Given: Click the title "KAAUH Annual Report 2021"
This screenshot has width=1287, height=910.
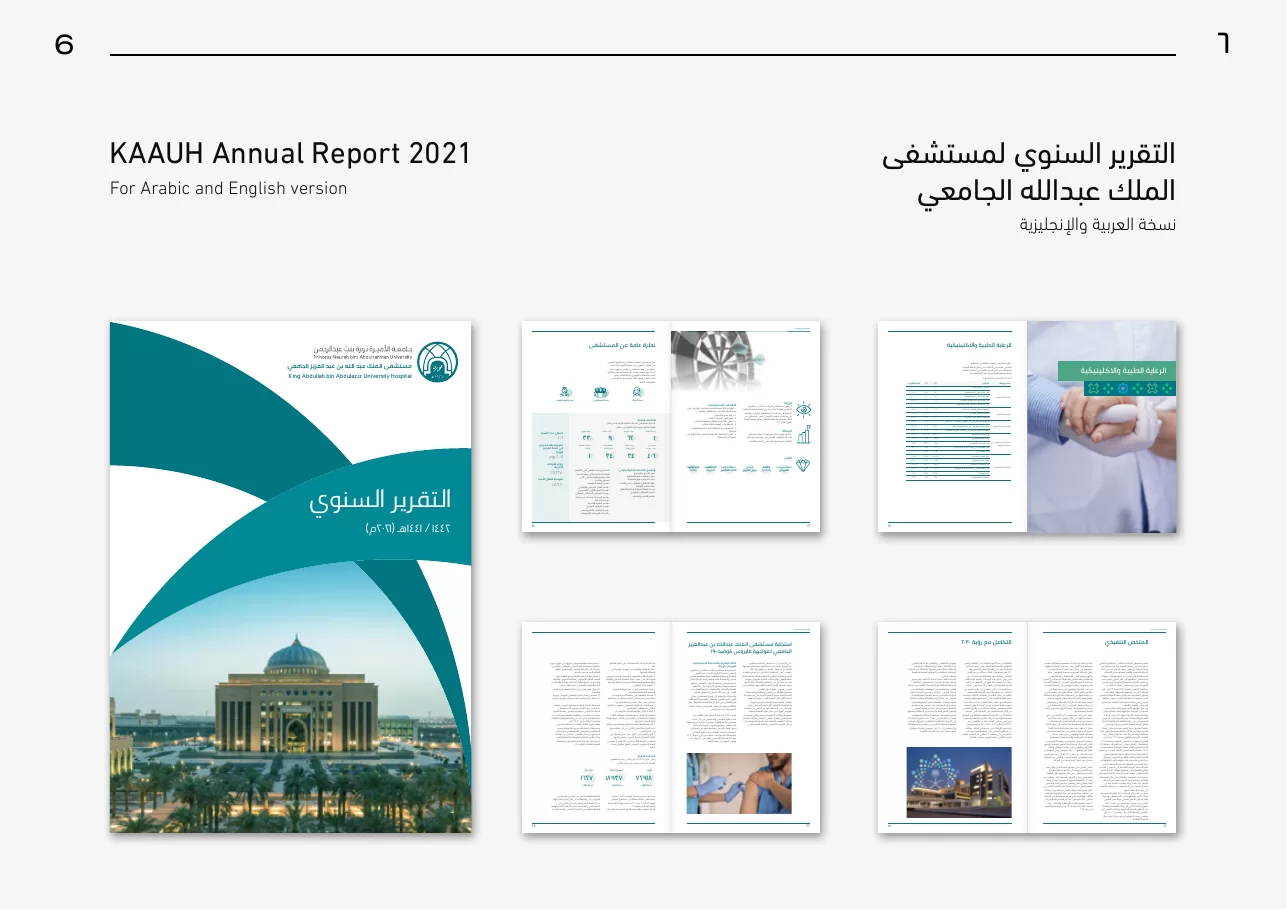Looking at the screenshot, I should tap(290, 154).
